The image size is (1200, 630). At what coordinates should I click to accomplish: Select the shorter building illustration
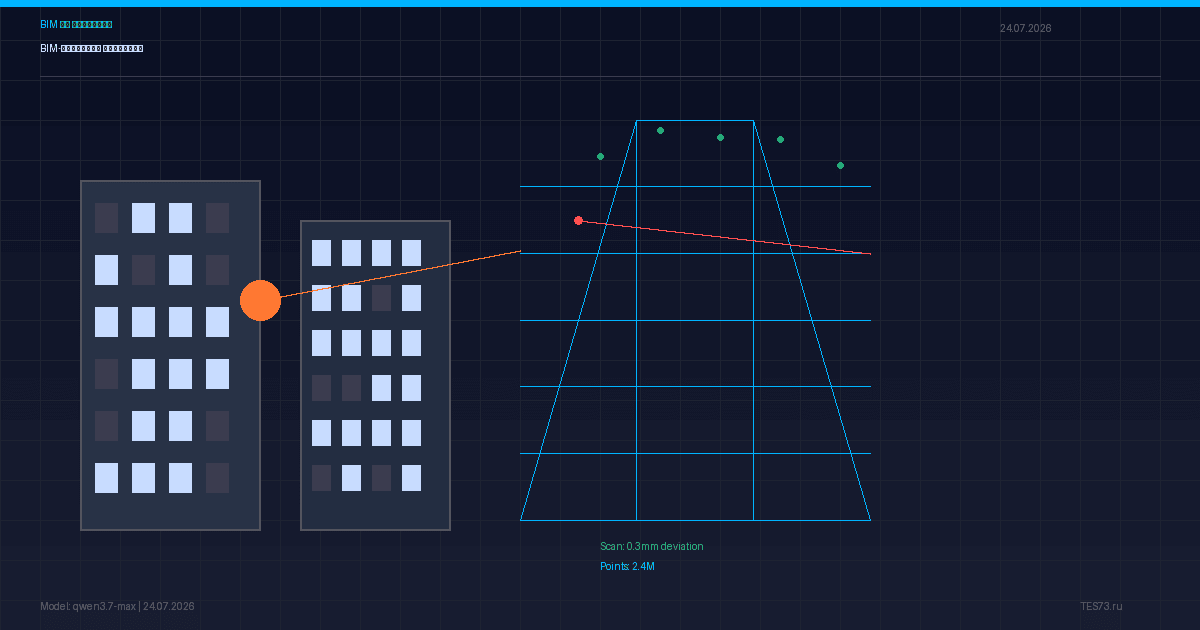(375, 375)
